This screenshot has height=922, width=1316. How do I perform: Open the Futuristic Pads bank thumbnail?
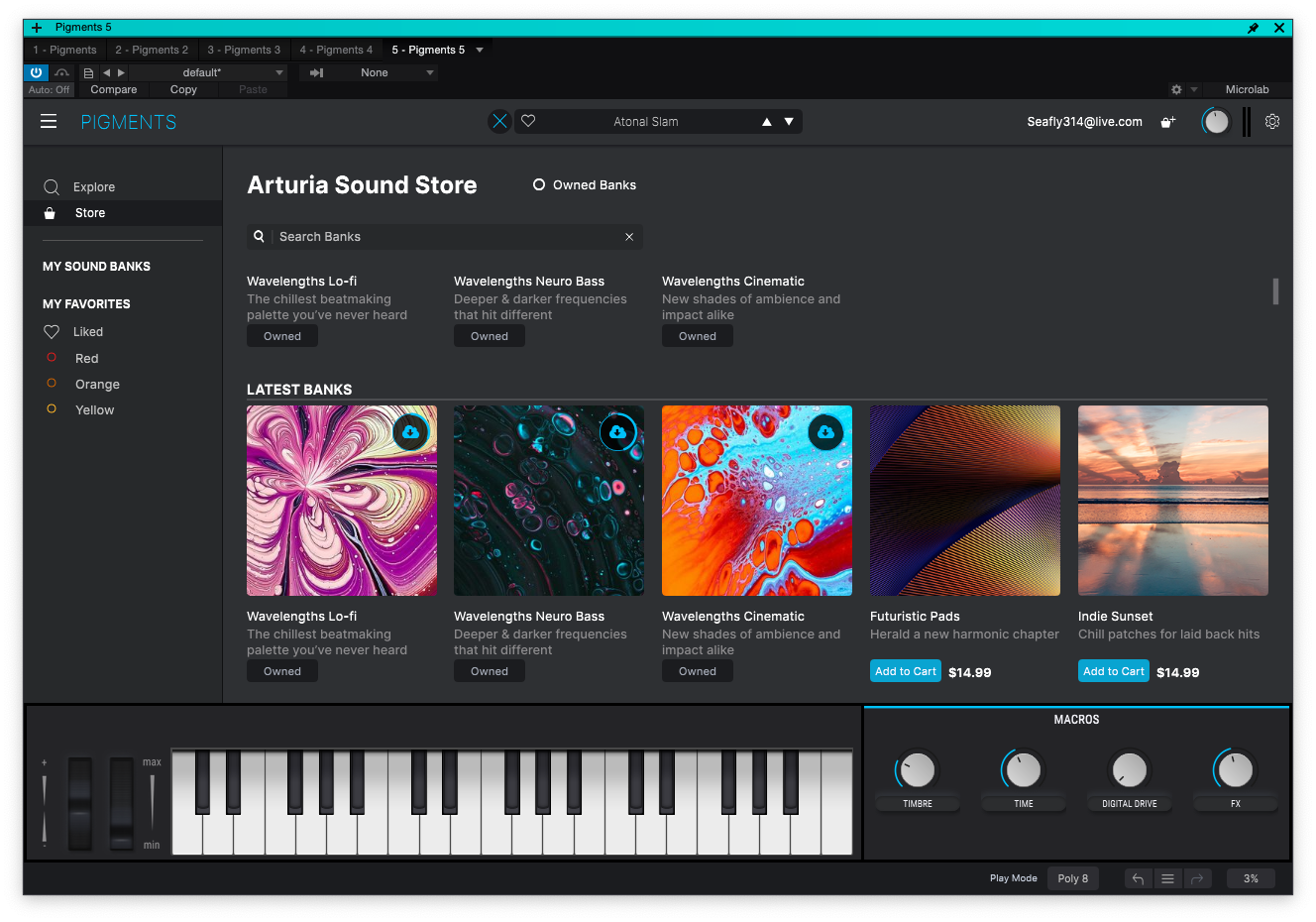(965, 501)
